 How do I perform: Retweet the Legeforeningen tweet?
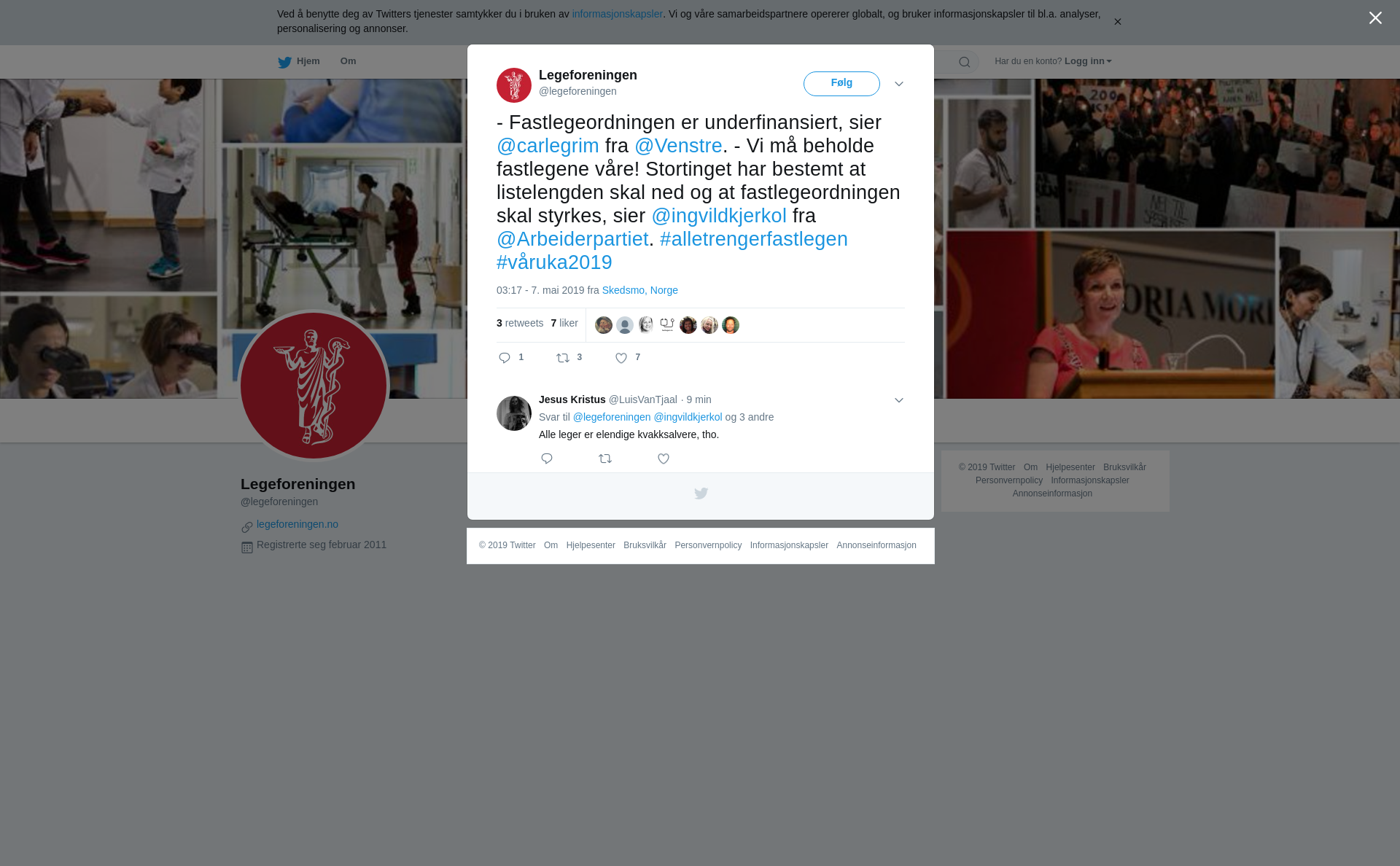(563, 358)
